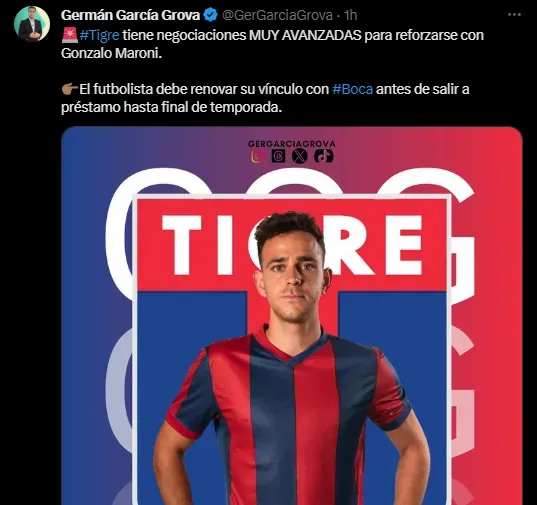
Task: Click the Instagram icon in the image
Action: 258,156
